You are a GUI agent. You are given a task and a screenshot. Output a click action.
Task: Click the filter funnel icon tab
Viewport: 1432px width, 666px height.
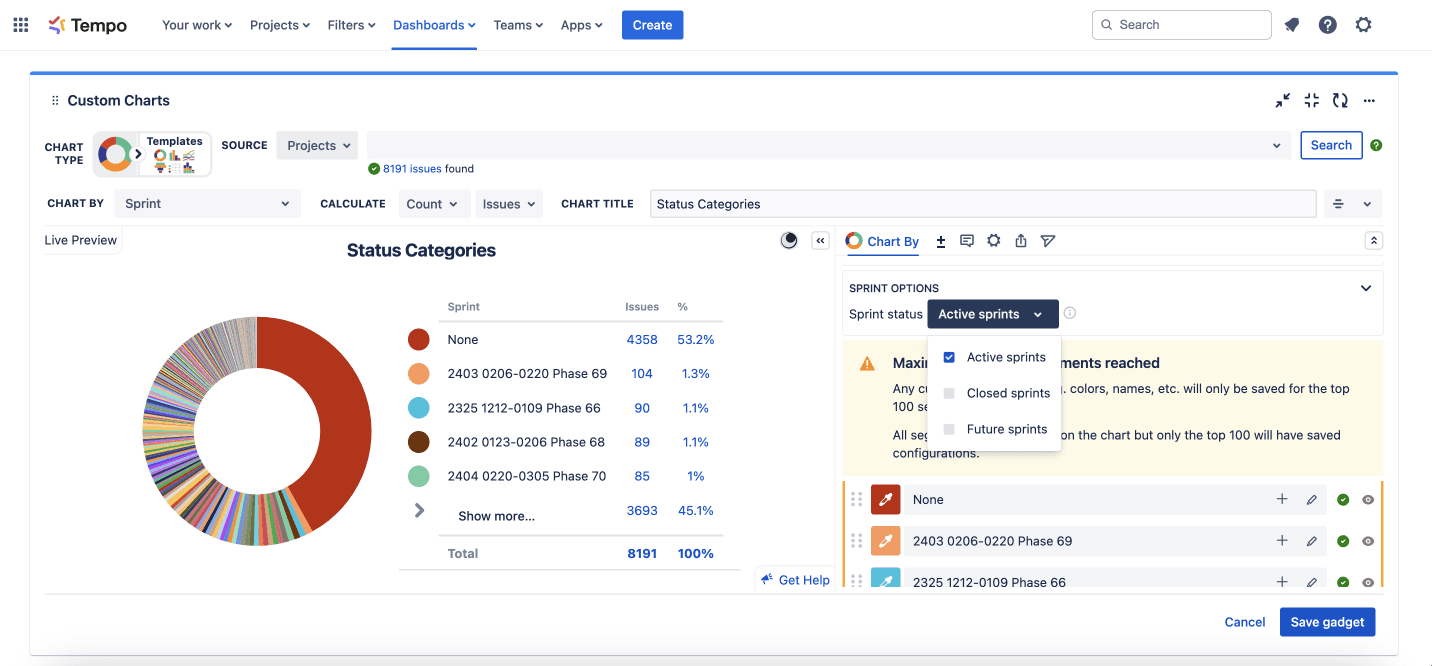[1047, 241]
